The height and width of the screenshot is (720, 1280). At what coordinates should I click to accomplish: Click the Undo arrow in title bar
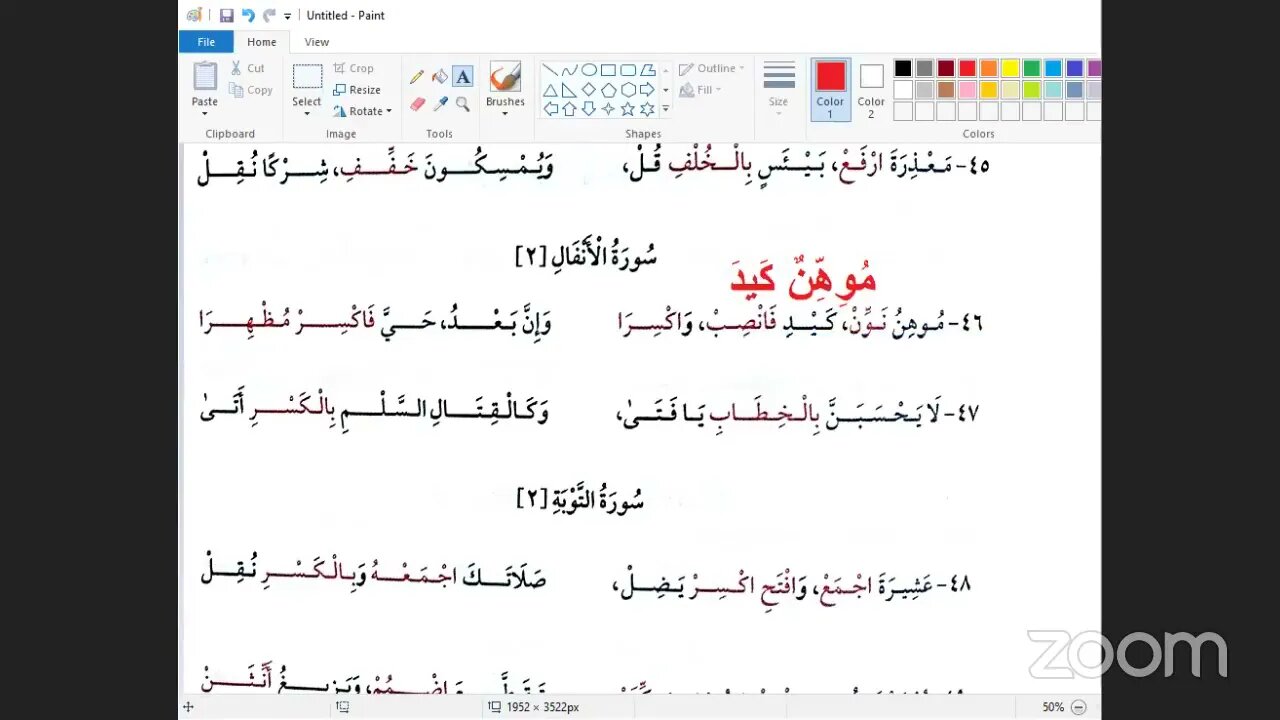click(248, 15)
